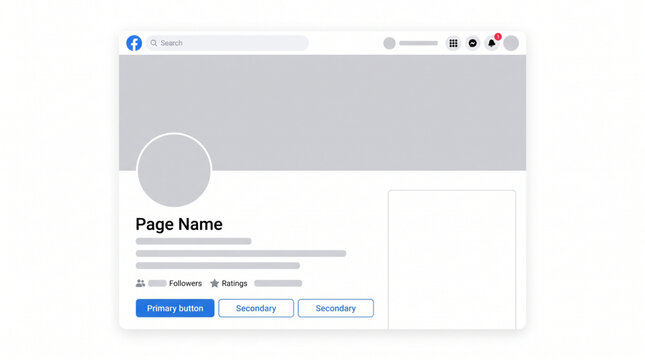Click the Primary button

pos(175,308)
